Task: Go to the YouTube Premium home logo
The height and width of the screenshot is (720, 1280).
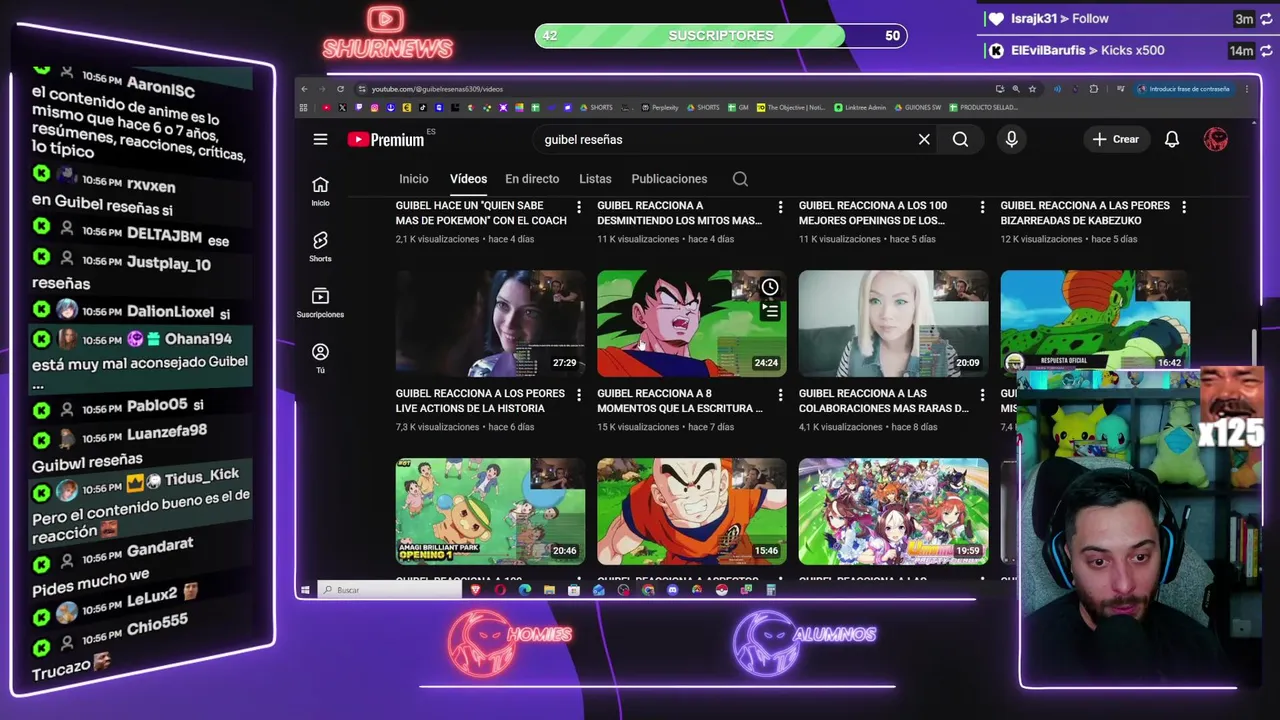Action: pyautogui.click(x=386, y=139)
